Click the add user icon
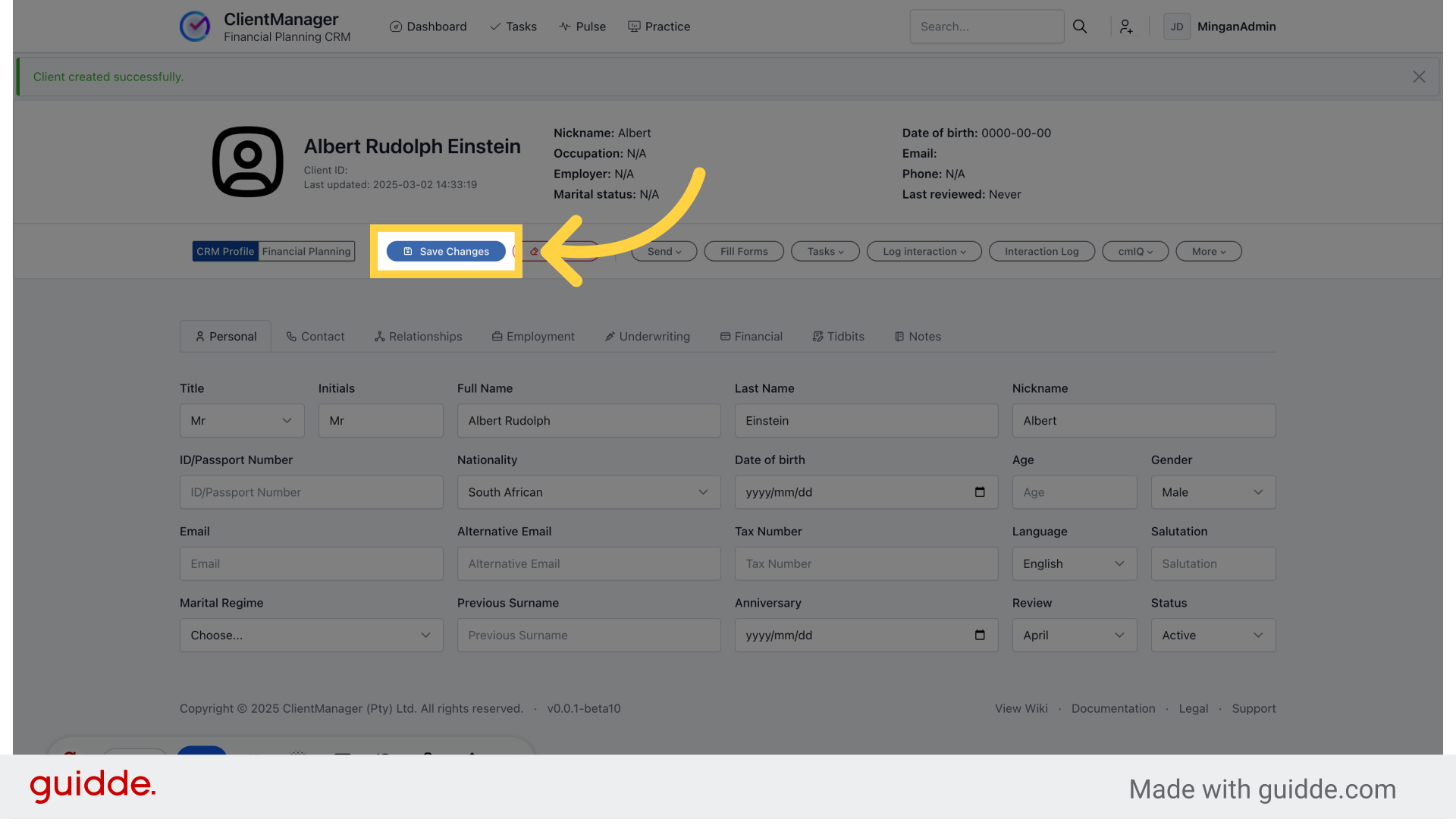The width and height of the screenshot is (1456, 819). point(1126,27)
